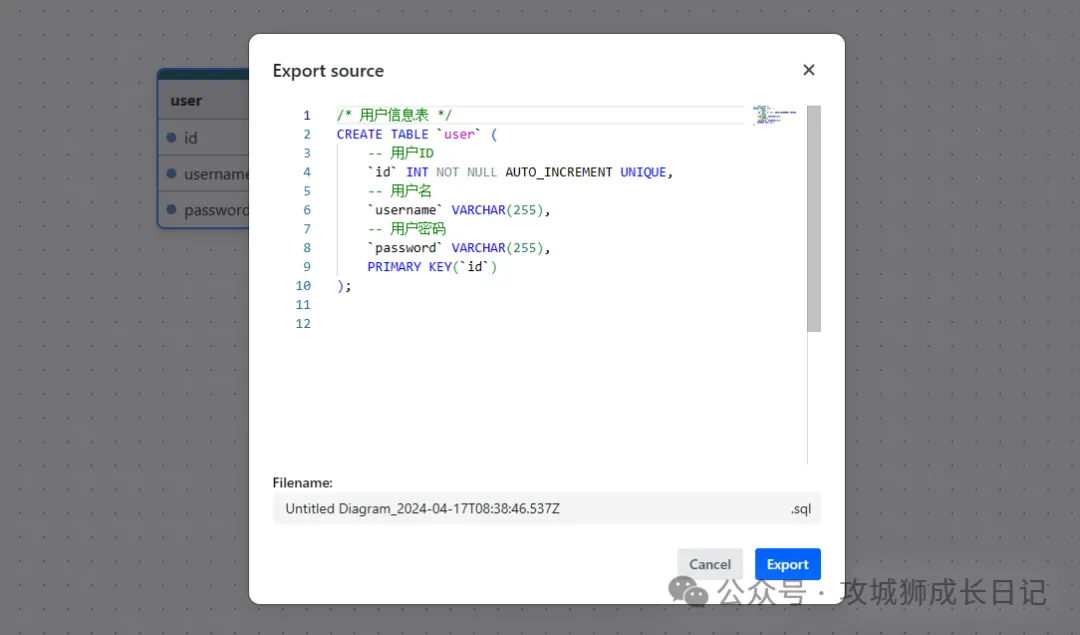1080x635 pixels.
Task: Click the blue Export button
Action: (x=787, y=564)
